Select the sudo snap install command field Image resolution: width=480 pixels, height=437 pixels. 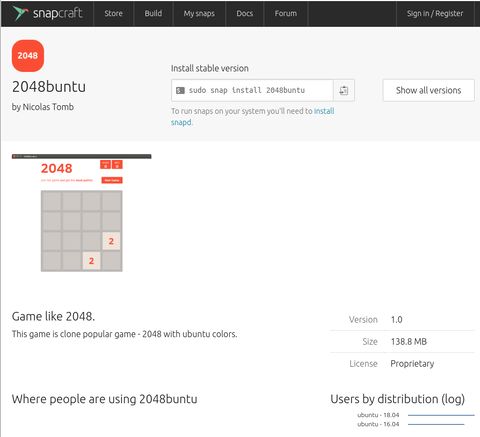coord(252,90)
